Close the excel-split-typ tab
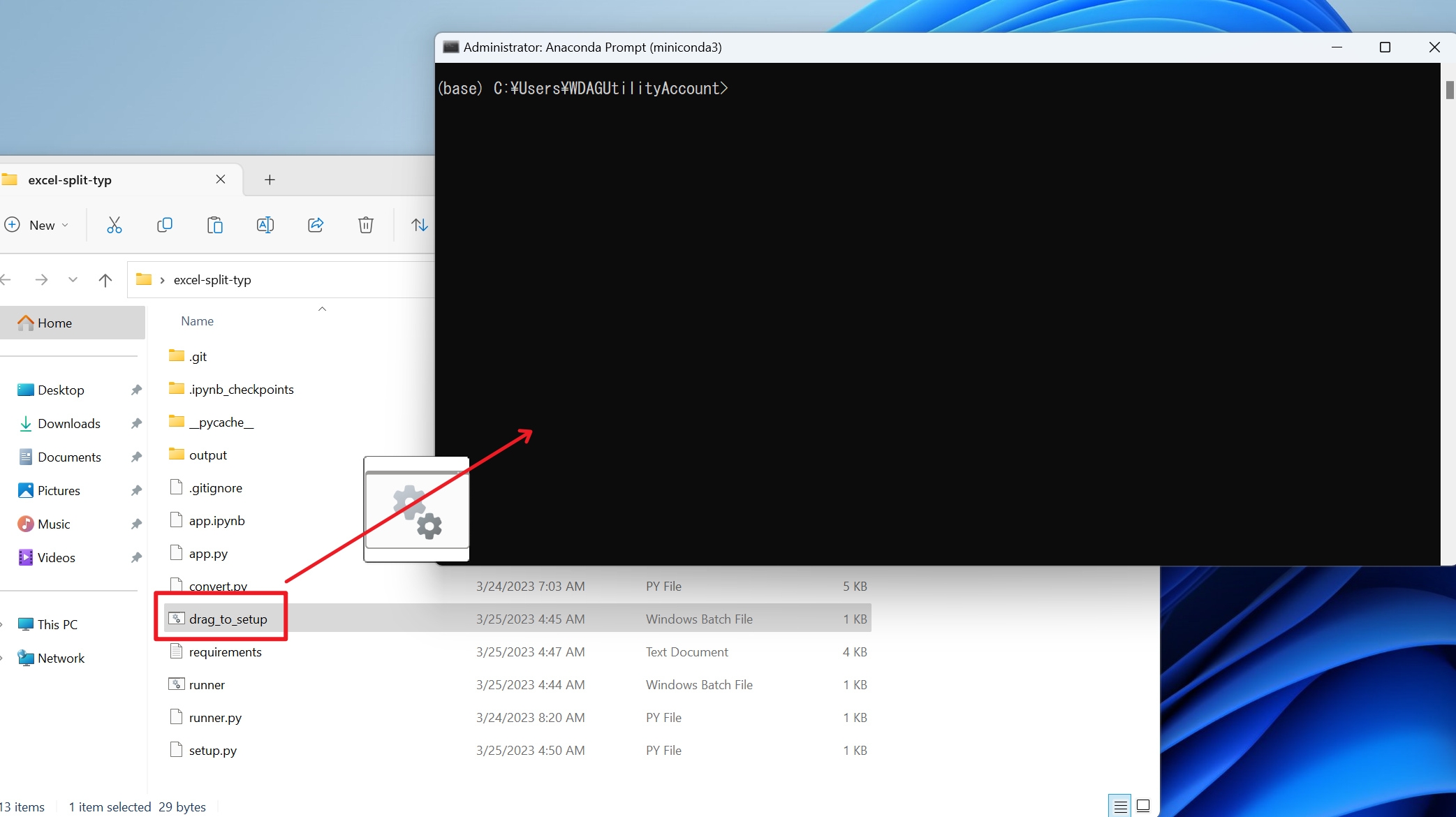The width and height of the screenshot is (1456, 817). [x=221, y=179]
